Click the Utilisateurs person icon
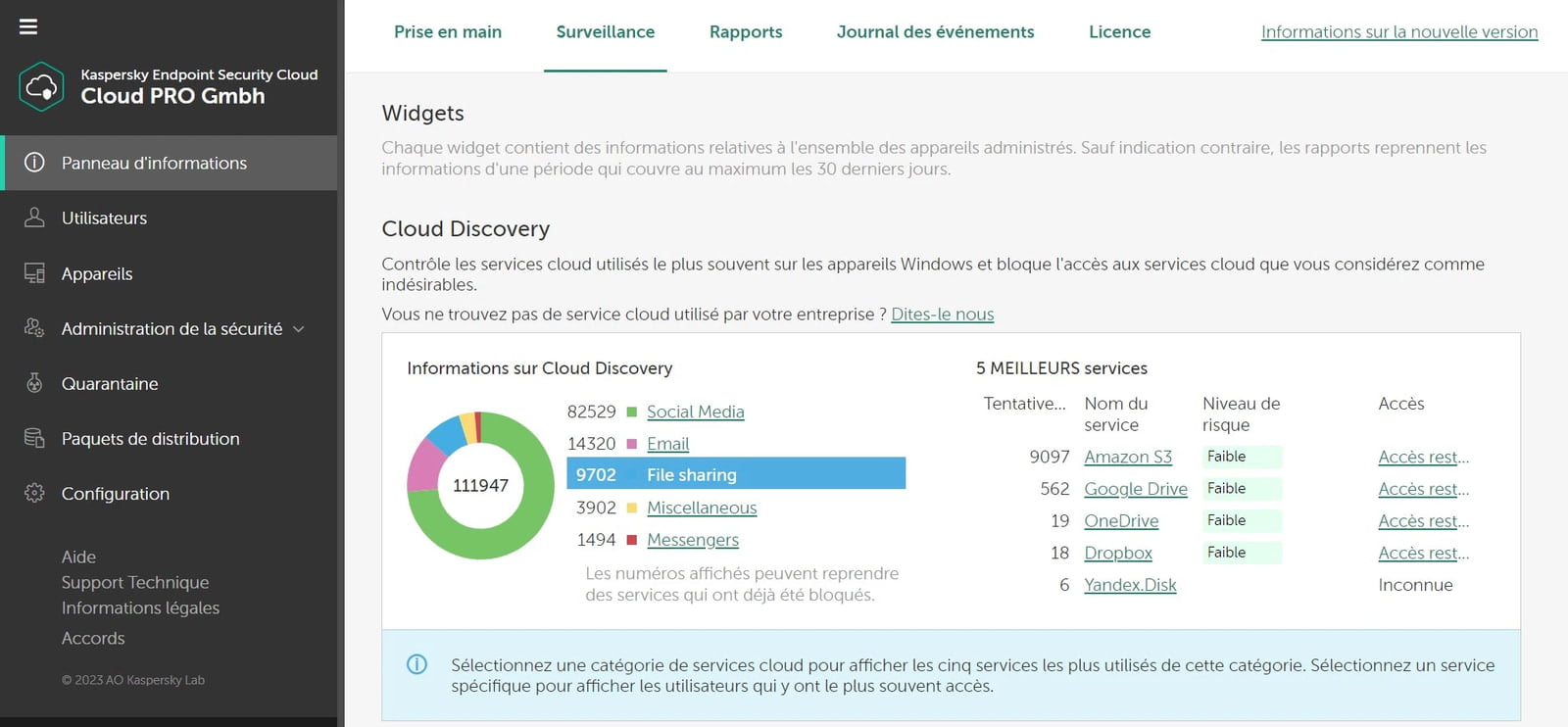1568x727 pixels. pyautogui.click(x=34, y=218)
